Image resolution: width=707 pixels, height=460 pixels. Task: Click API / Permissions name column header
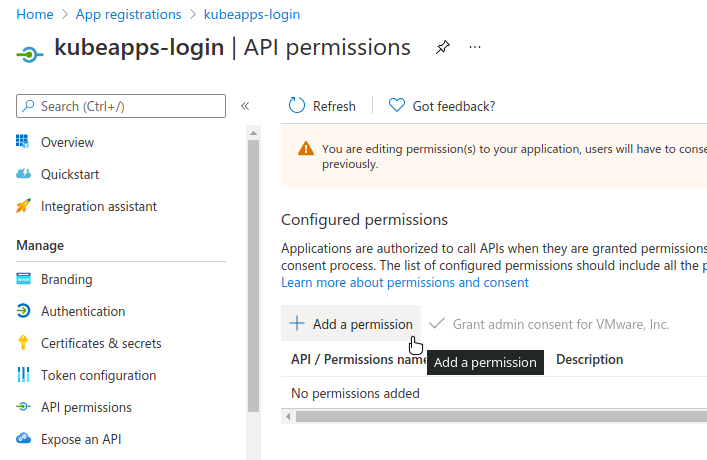(x=358, y=359)
